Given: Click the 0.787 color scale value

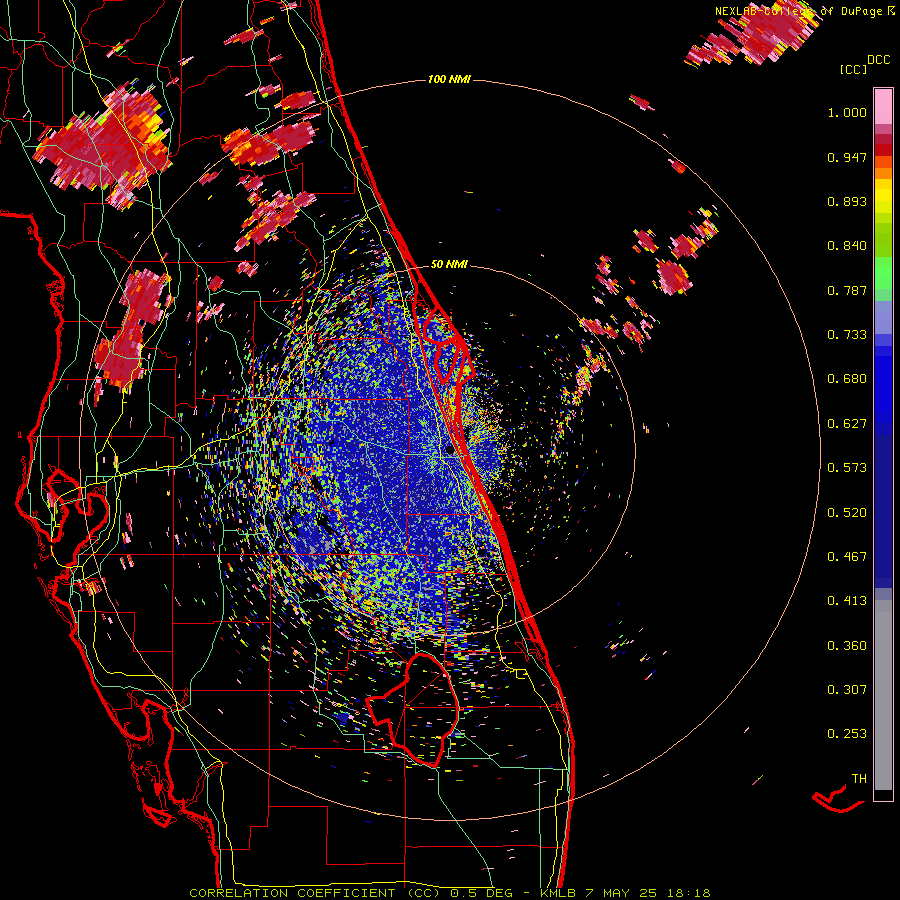Looking at the screenshot, I should [847, 290].
